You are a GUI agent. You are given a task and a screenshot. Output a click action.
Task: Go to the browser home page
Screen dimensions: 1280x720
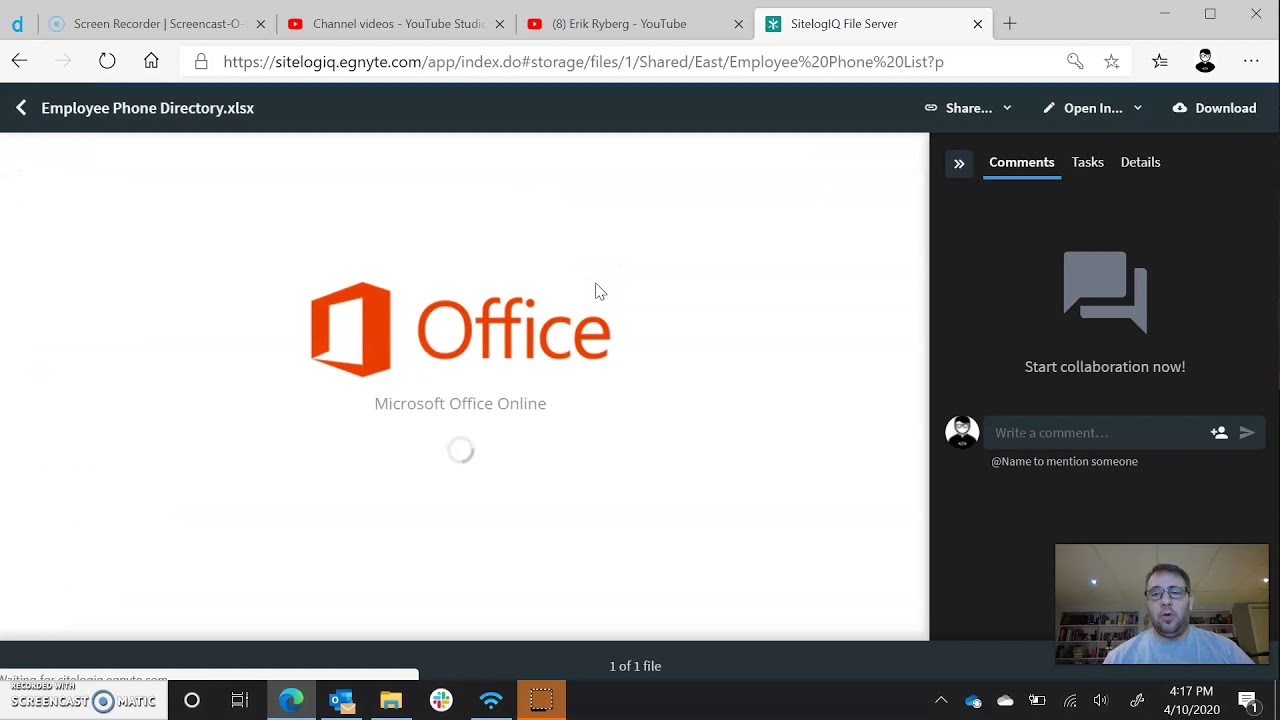(151, 61)
